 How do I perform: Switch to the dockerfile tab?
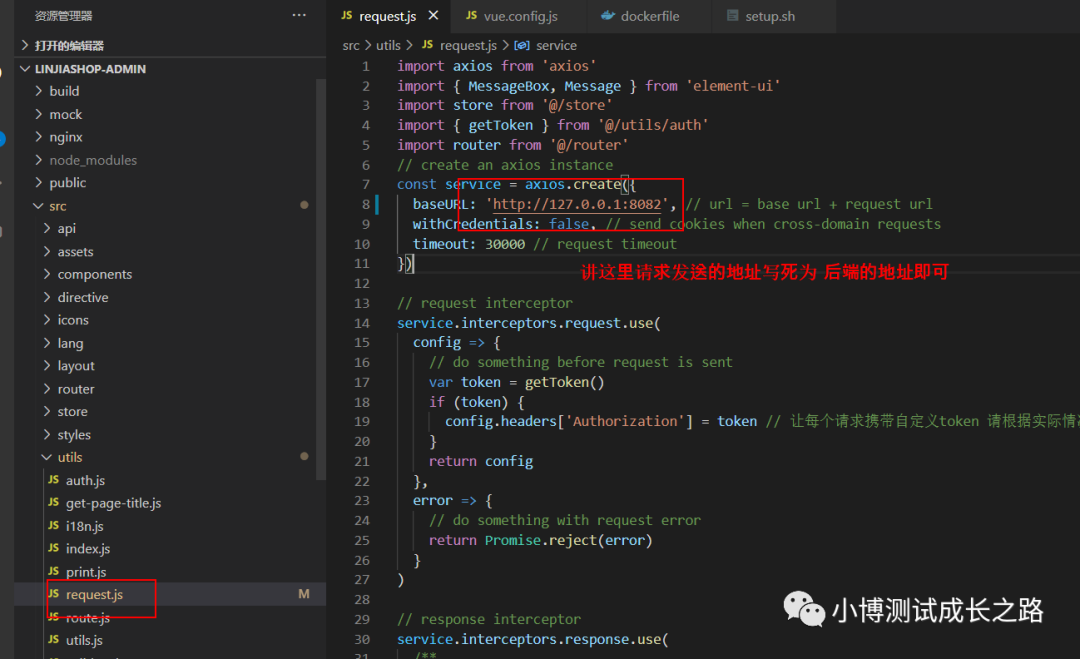(x=650, y=17)
